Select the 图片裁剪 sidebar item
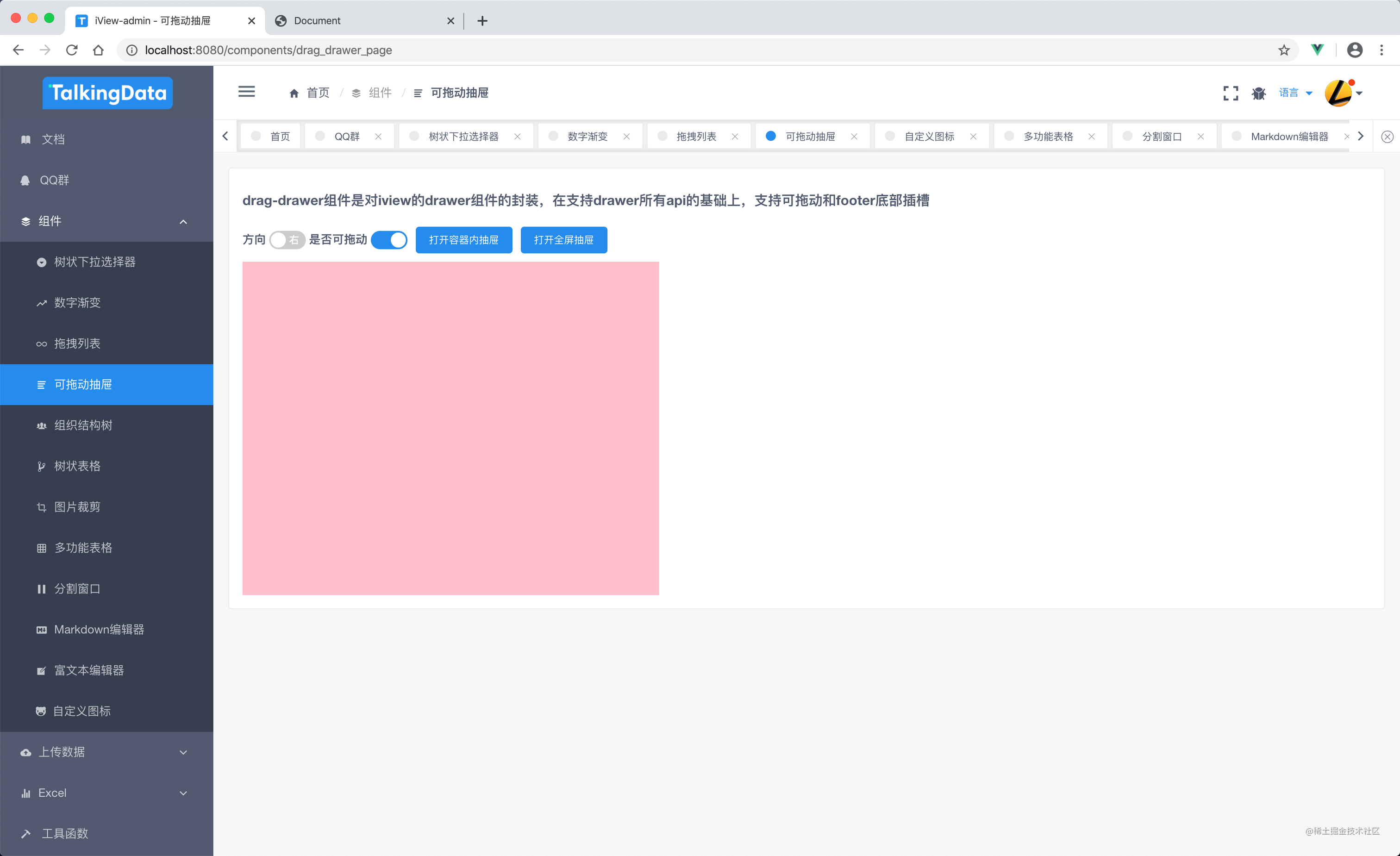 (77, 506)
